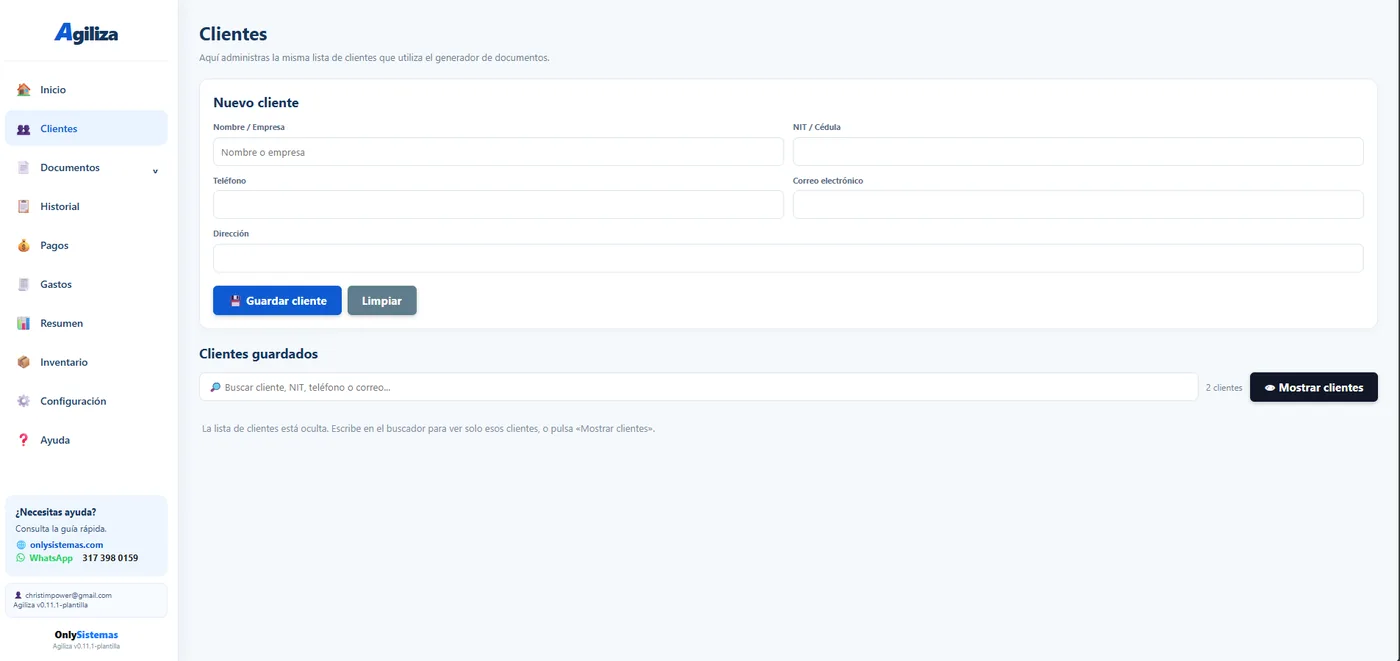Click the christimpower@gmail.com account email
The width and height of the screenshot is (1400, 661).
pos(68,595)
